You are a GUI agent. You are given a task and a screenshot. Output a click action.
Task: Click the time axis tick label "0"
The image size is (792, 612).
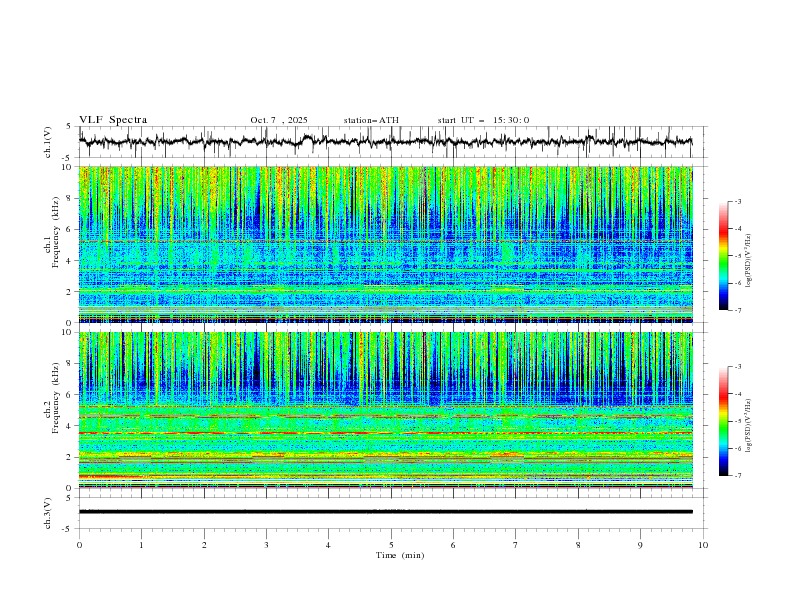tap(79, 545)
